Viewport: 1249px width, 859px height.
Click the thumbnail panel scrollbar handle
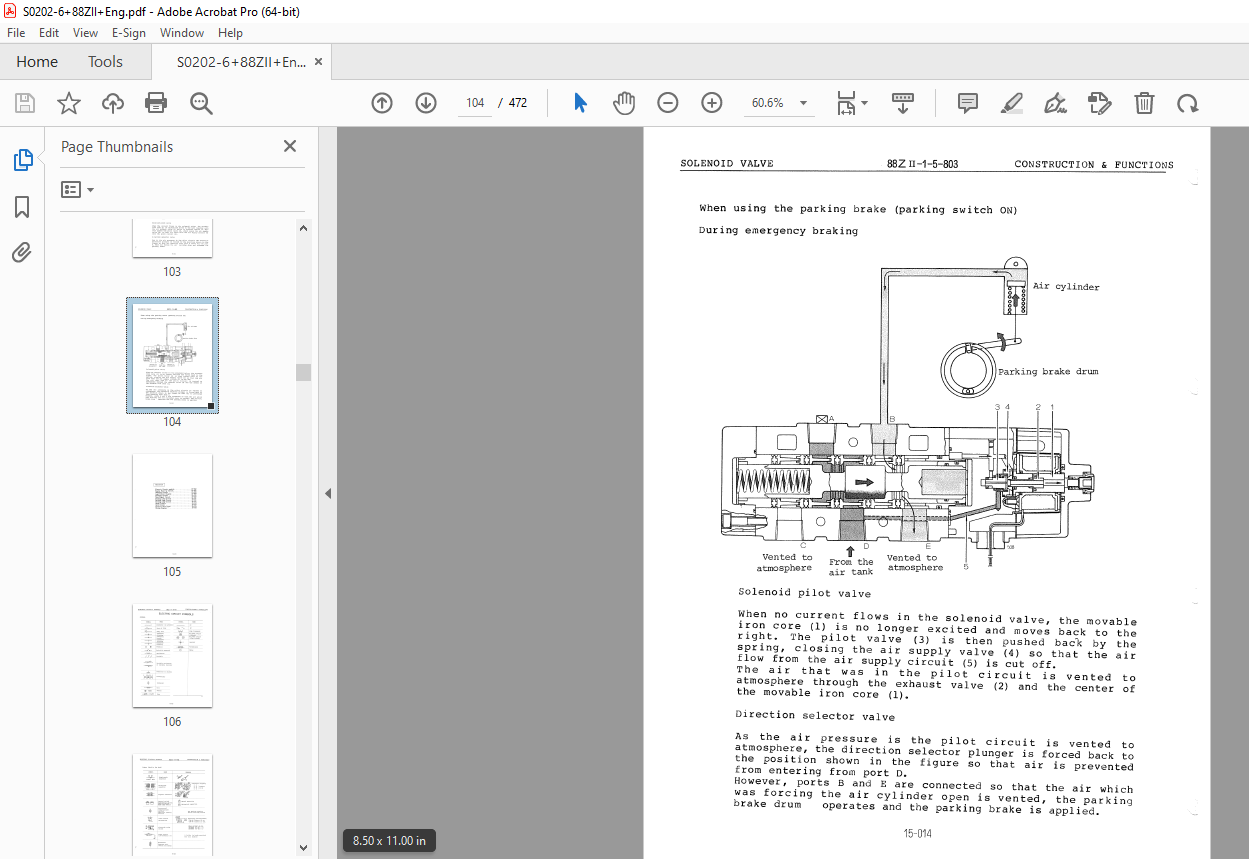click(303, 372)
